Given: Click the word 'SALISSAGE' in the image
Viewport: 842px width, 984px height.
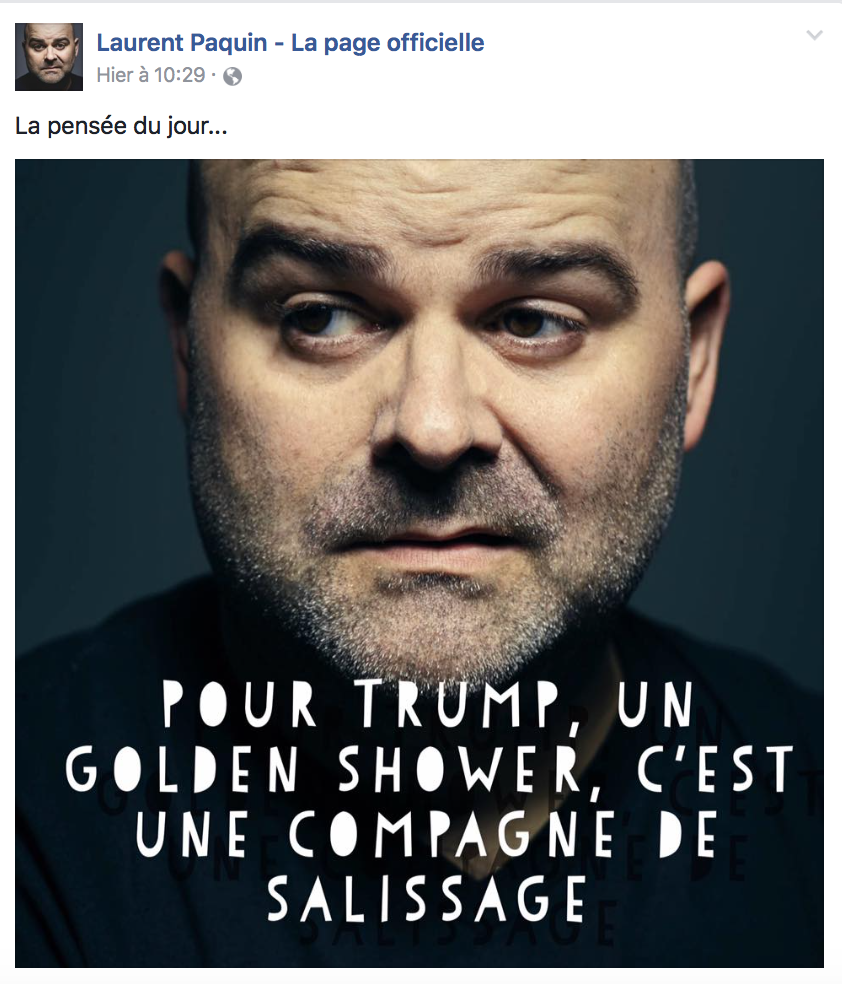Looking at the screenshot, I should click(427, 897).
